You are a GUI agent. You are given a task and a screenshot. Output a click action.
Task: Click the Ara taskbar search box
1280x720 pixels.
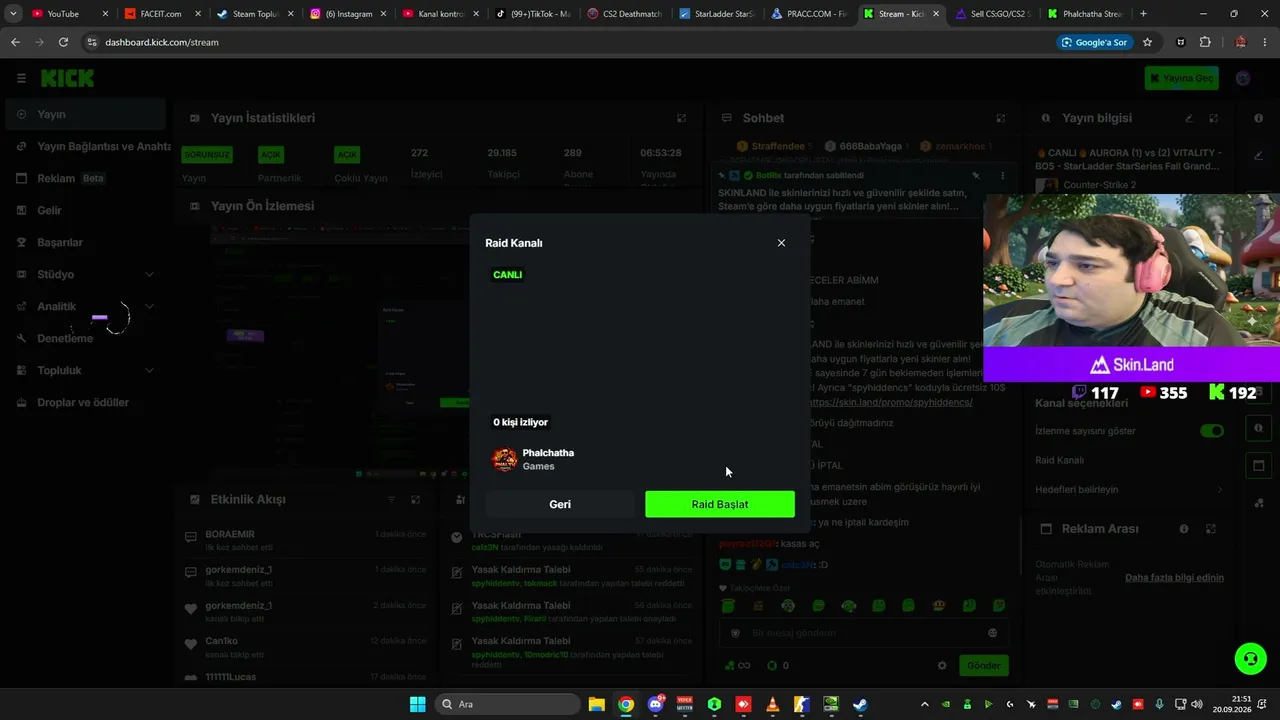pos(510,704)
